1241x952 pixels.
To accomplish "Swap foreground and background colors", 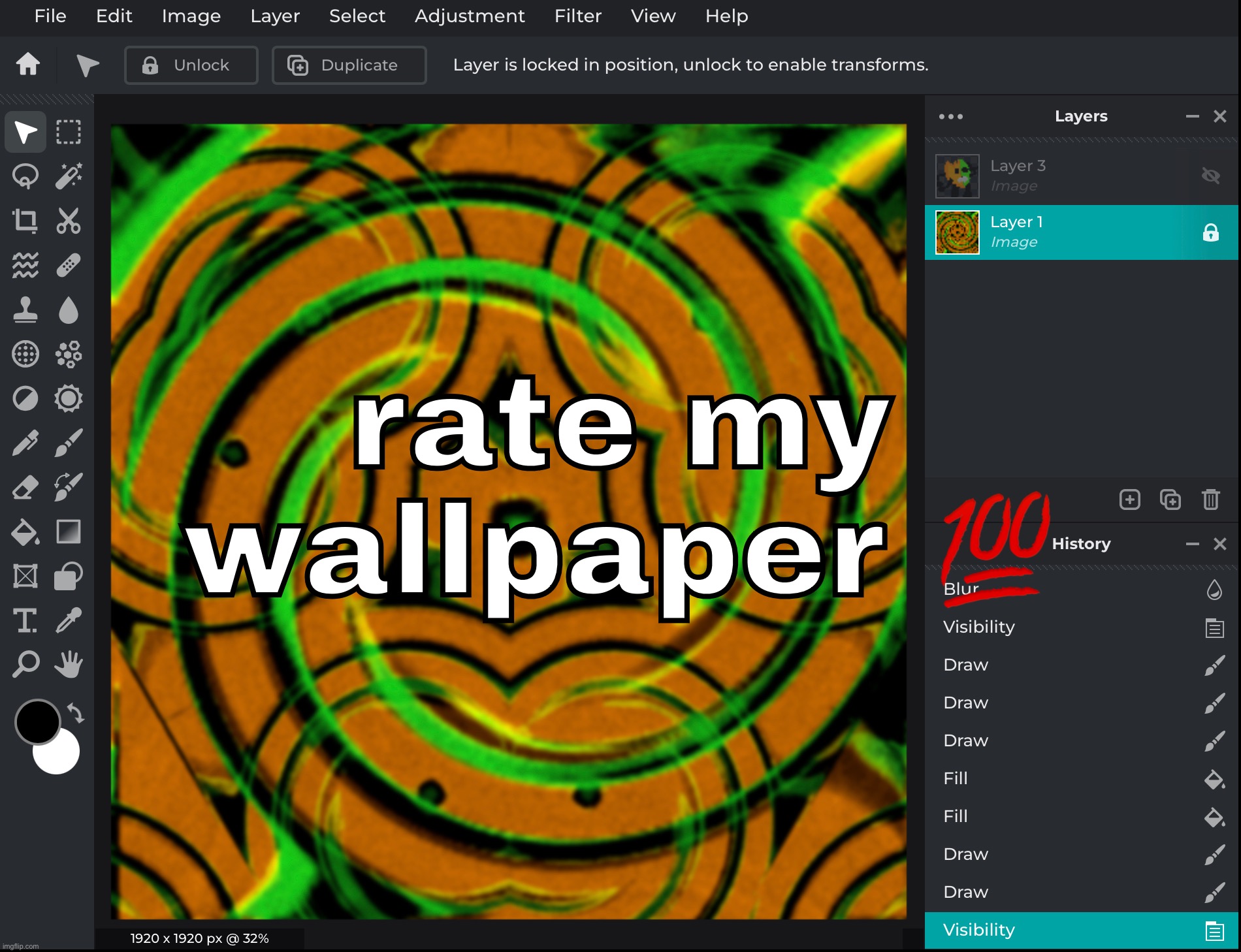I will point(76,713).
